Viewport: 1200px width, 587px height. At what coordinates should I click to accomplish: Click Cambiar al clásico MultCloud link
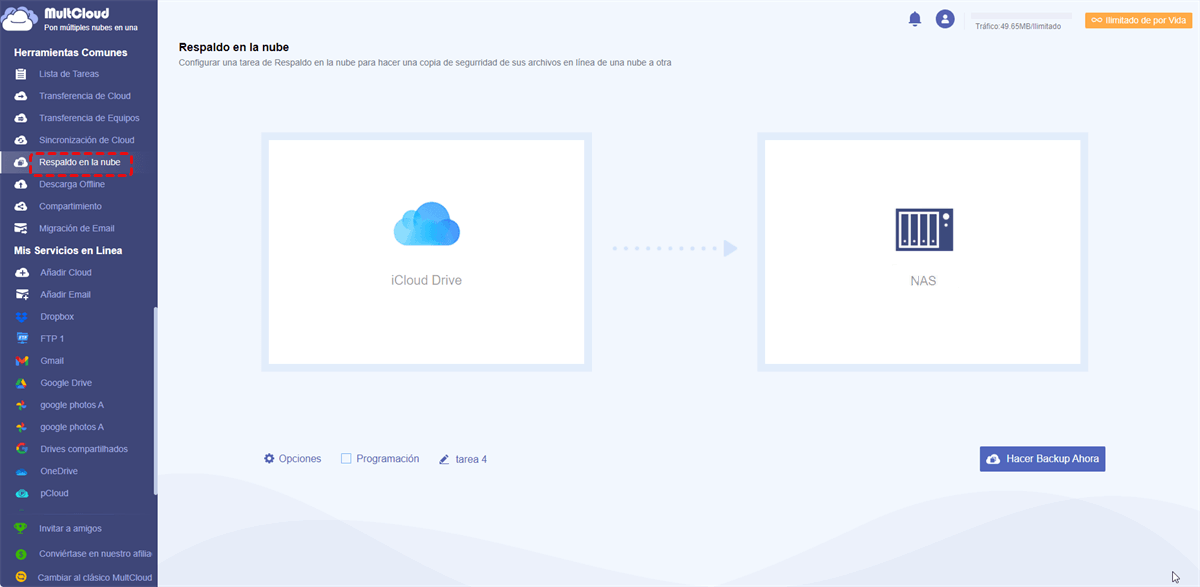point(95,577)
